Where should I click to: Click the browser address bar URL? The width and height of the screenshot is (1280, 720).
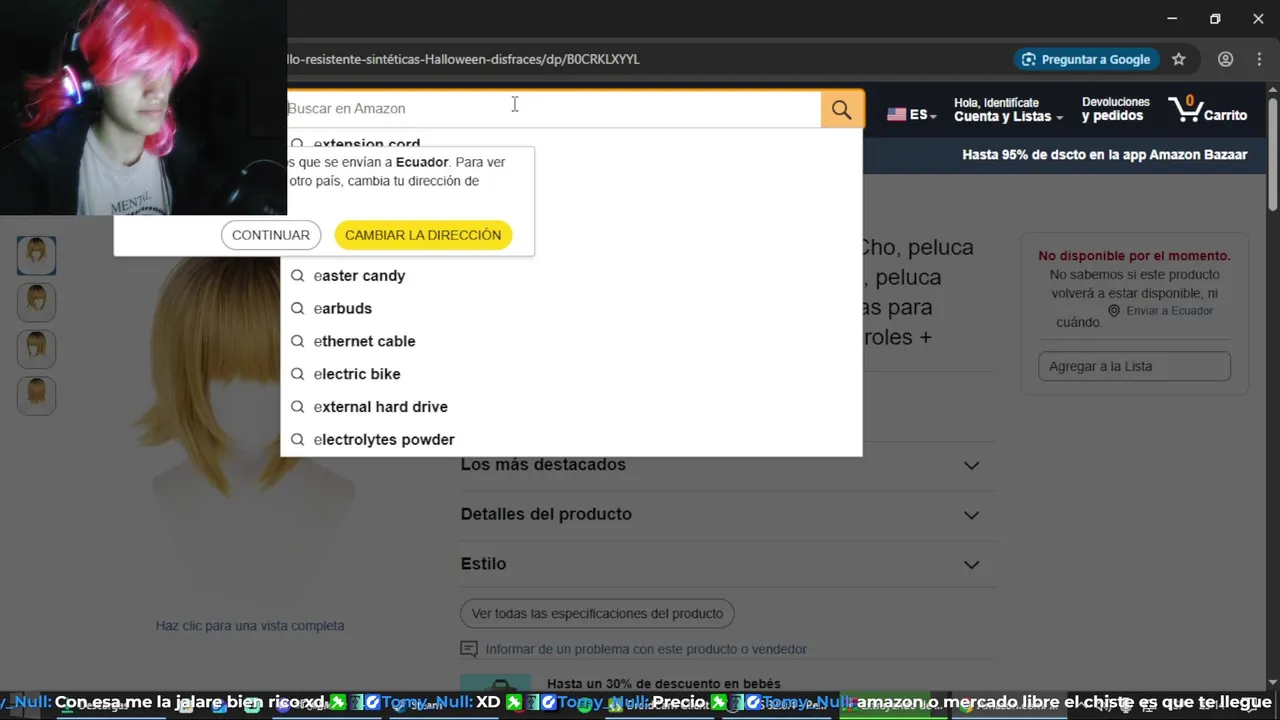pyautogui.click(x=463, y=59)
